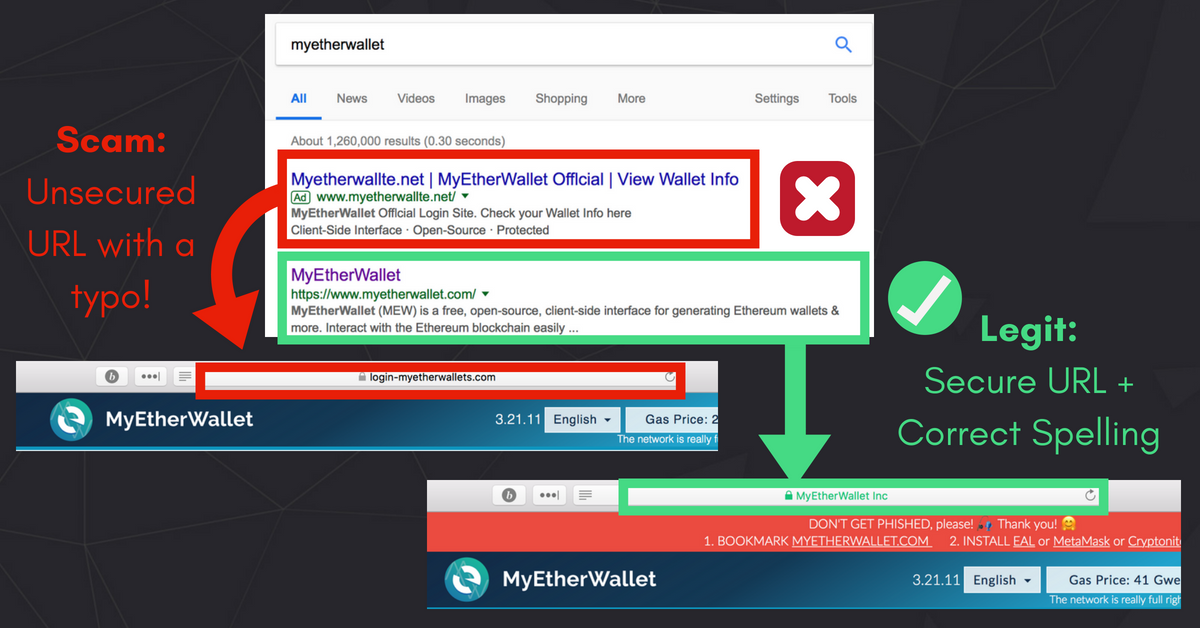Click the MyEtherWallet logo on the scam page
This screenshot has width=1200, height=628.
(x=72, y=420)
